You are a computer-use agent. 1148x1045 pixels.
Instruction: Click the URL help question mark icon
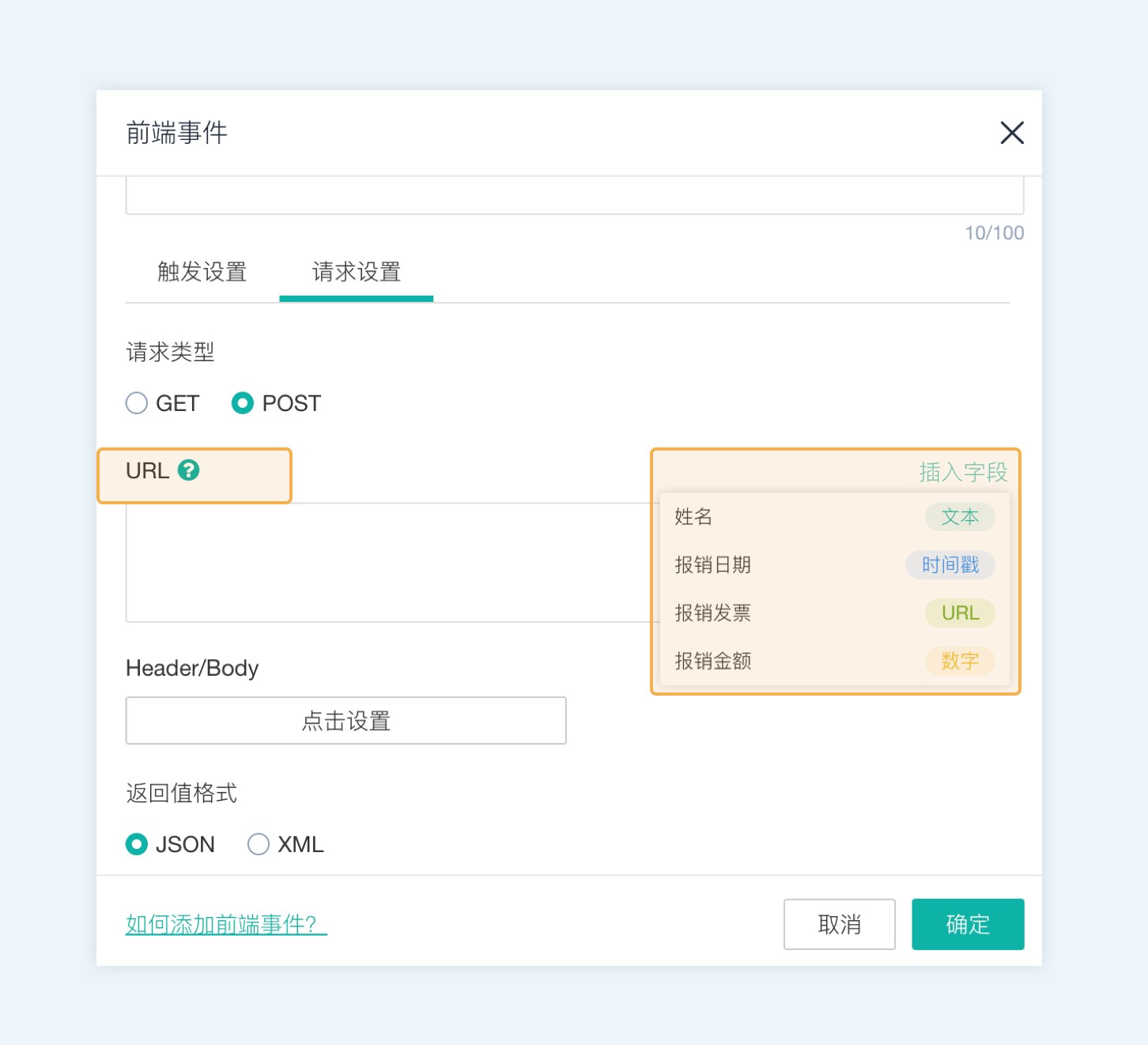coord(188,470)
